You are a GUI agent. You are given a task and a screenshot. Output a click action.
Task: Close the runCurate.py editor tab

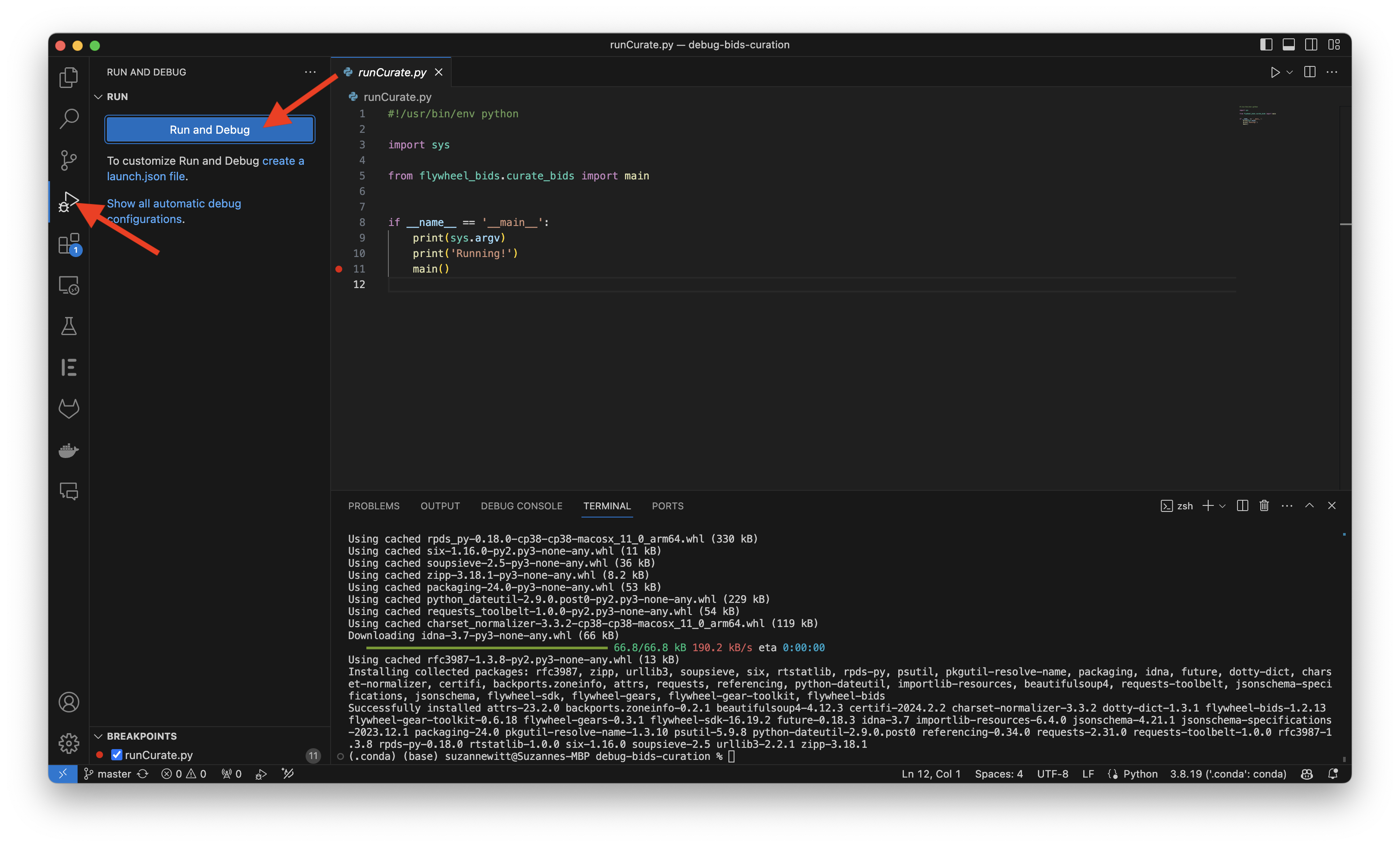pos(439,72)
